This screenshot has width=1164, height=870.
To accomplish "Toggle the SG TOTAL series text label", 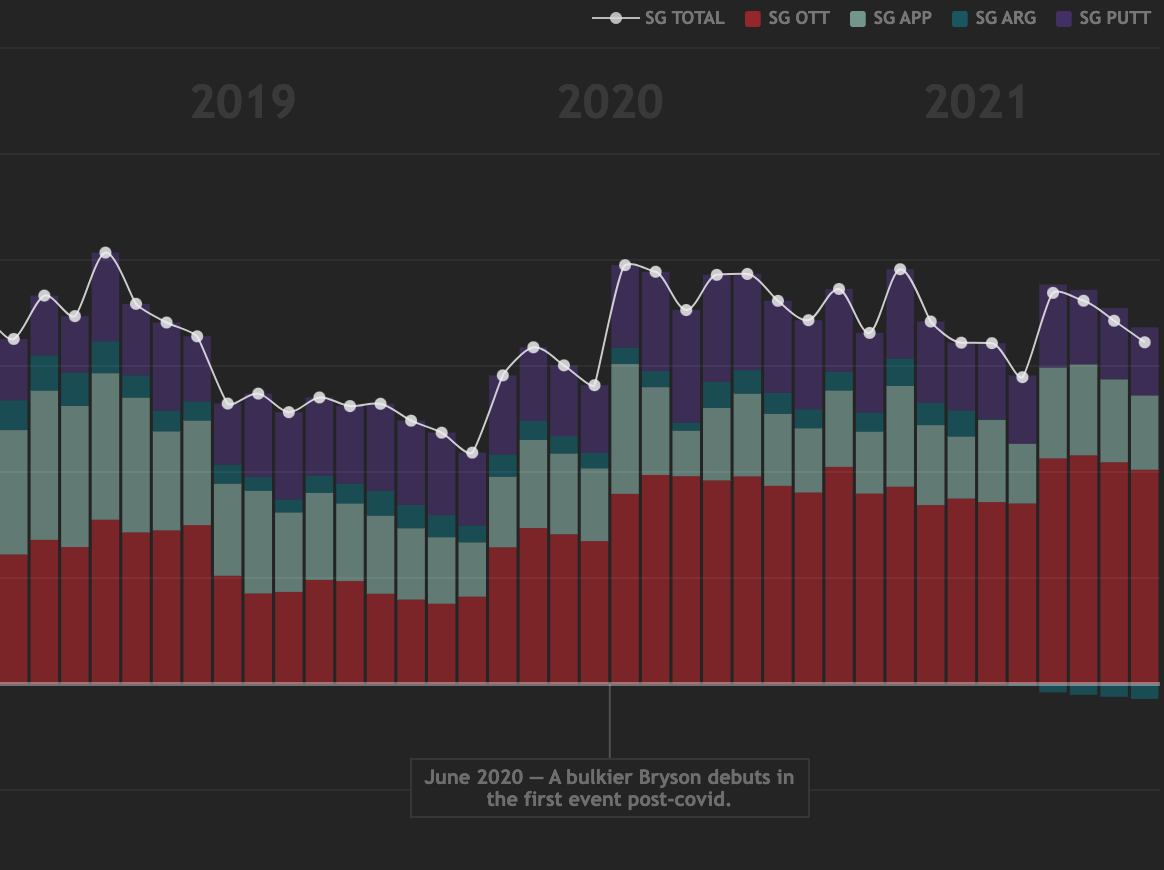I will [684, 18].
